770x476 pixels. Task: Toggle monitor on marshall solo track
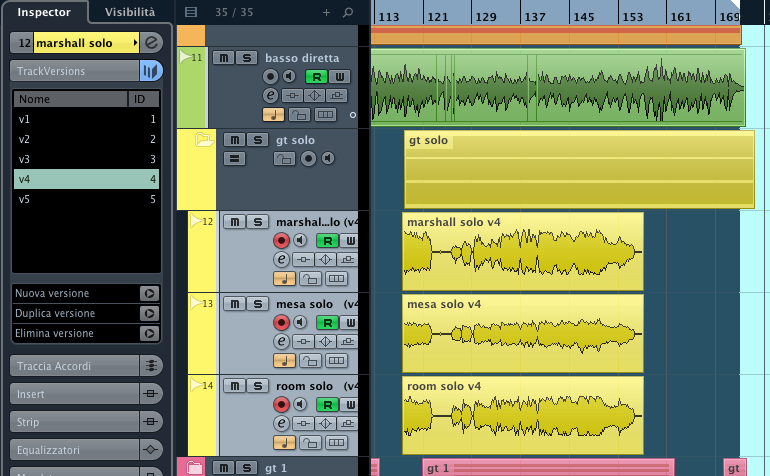[x=300, y=241]
